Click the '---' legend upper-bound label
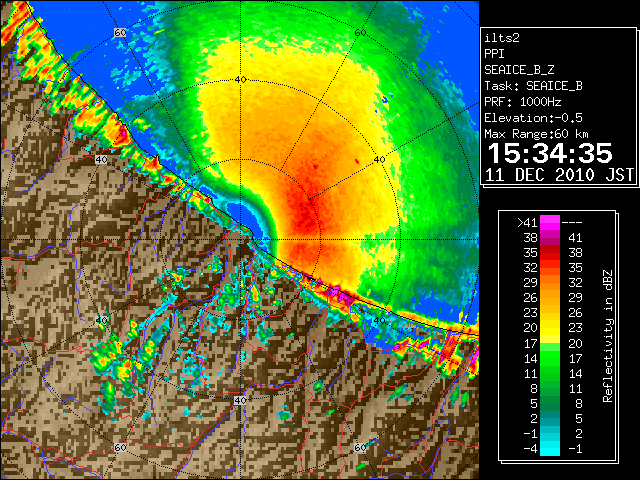The height and width of the screenshot is (480, 640). tap(572, 223)
